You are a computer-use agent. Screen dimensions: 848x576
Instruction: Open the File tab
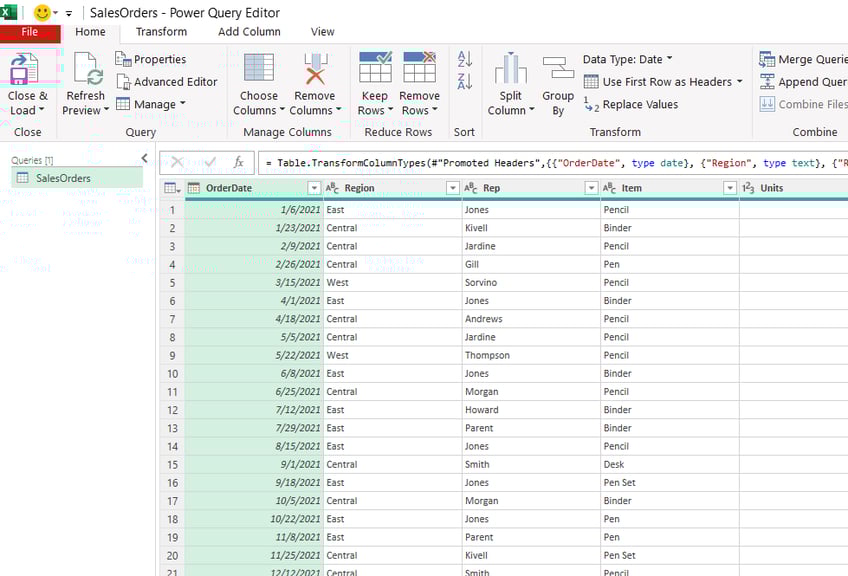point(30,32)
